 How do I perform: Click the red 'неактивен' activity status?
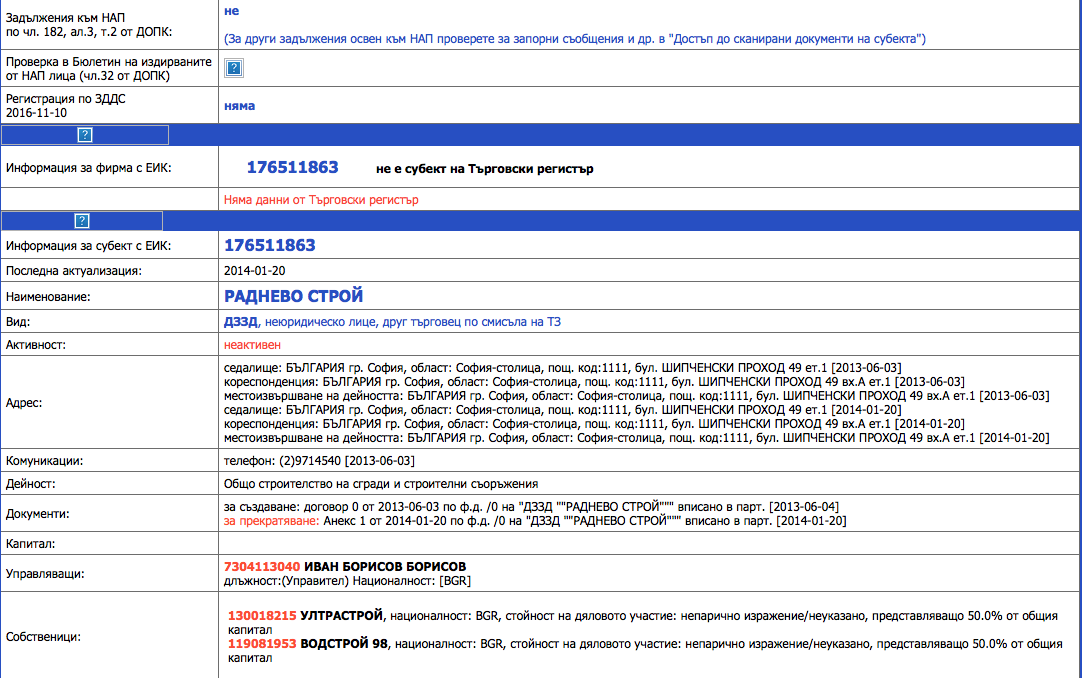(253, 344)
